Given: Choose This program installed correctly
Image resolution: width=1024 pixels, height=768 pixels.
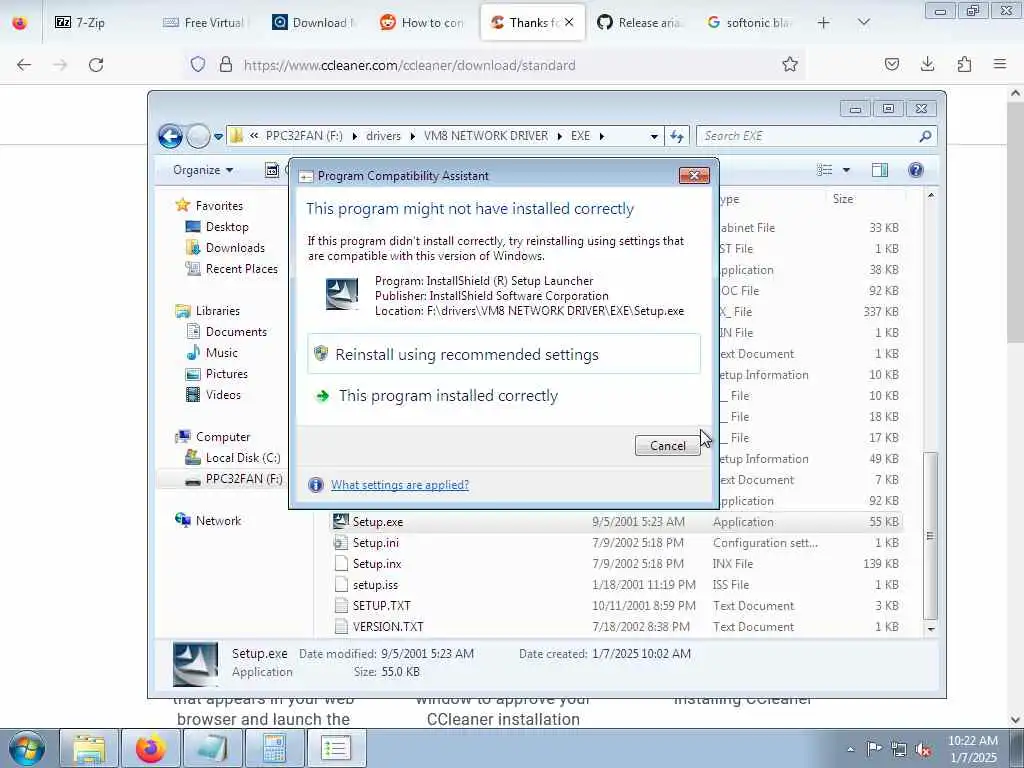Looking at the screenshot, I should (x=504, y=396).
